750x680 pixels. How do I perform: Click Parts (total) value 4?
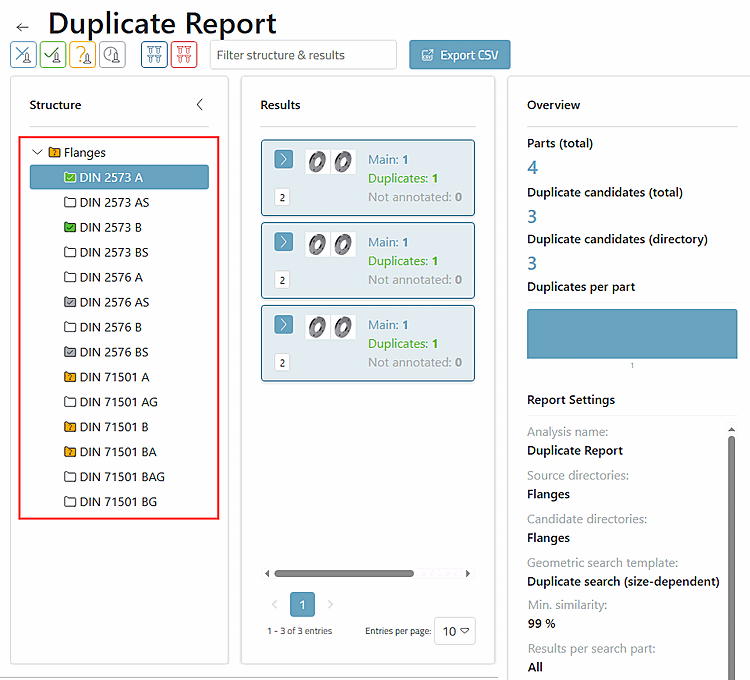[x=532, y=167]
